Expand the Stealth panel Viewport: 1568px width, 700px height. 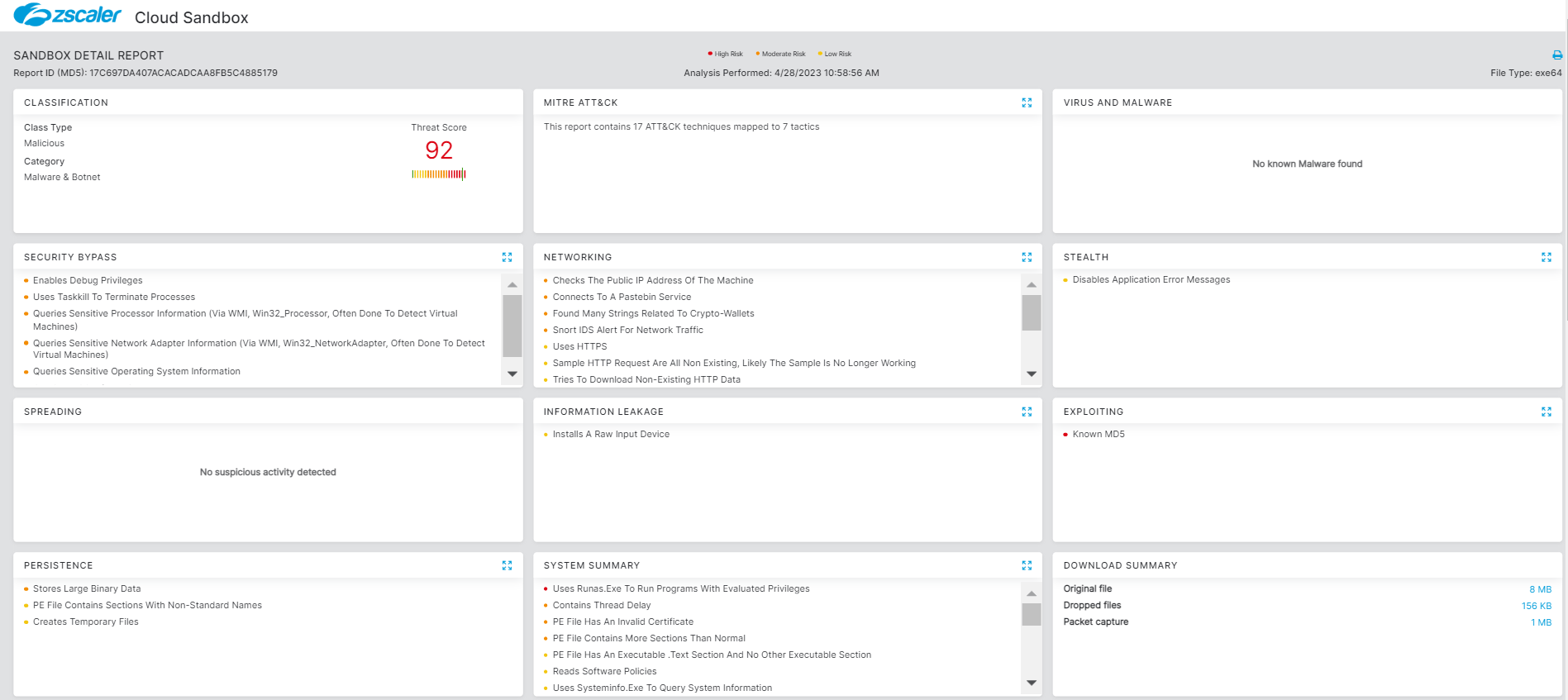1546,257
